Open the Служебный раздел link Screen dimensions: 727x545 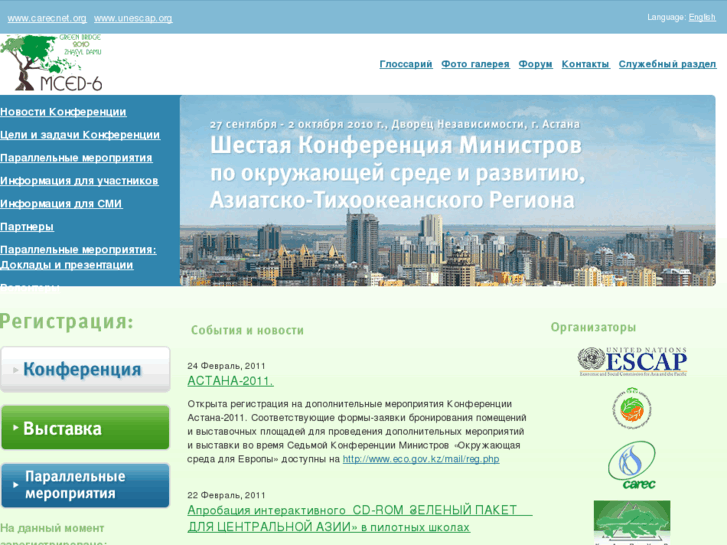tap(667, 64)
